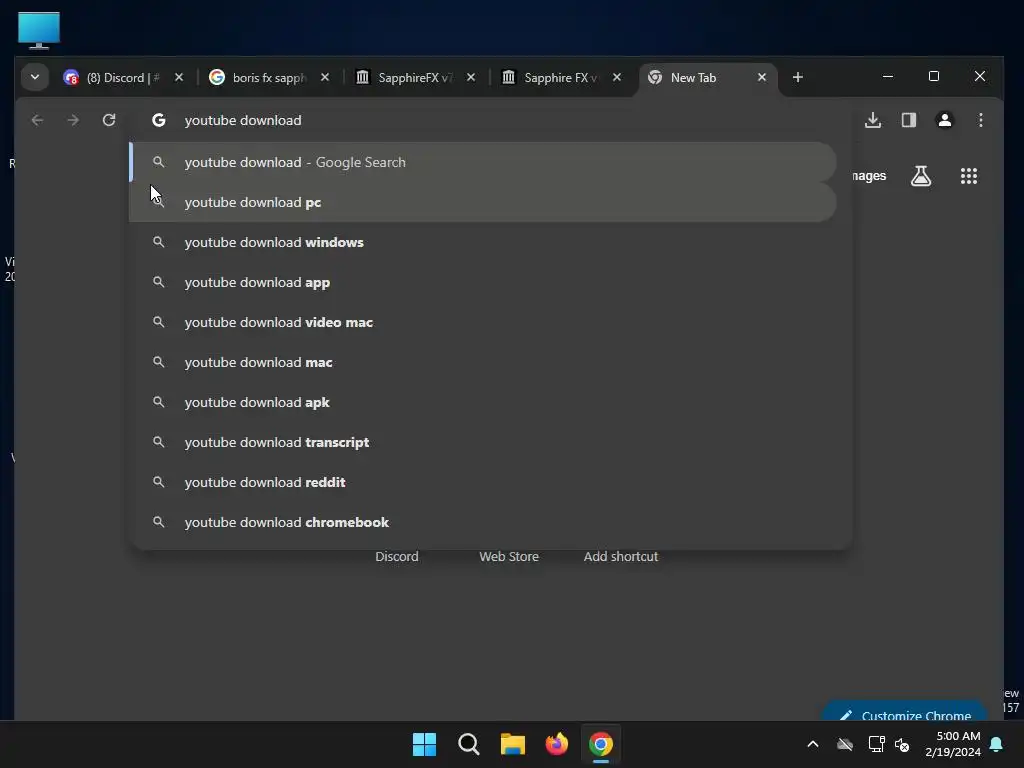The image size is (1024, 768).
Task: Open a new tab with plus button
Action: click(x=797, y=77)
